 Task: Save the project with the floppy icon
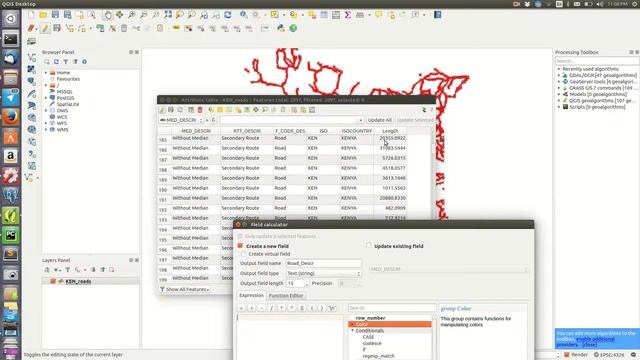56,15
